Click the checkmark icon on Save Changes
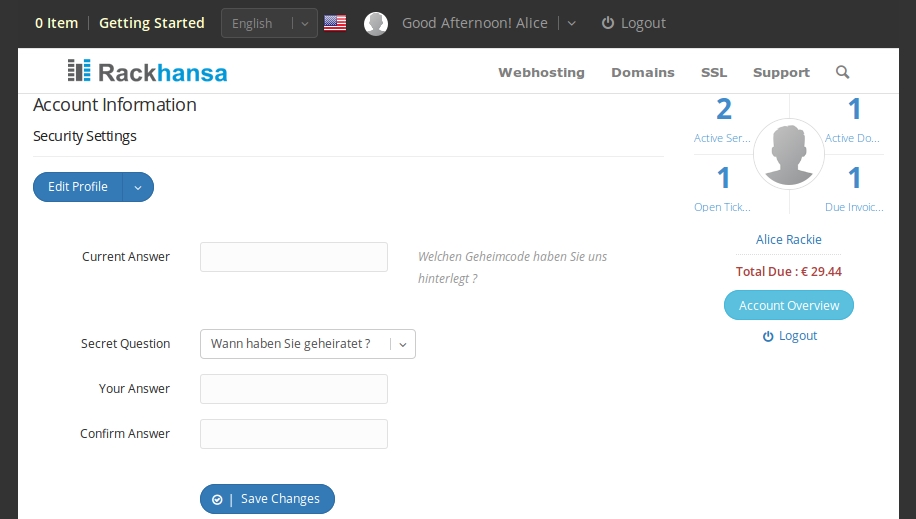Viewport: 916px width, 519px height. tap(217, 500)
